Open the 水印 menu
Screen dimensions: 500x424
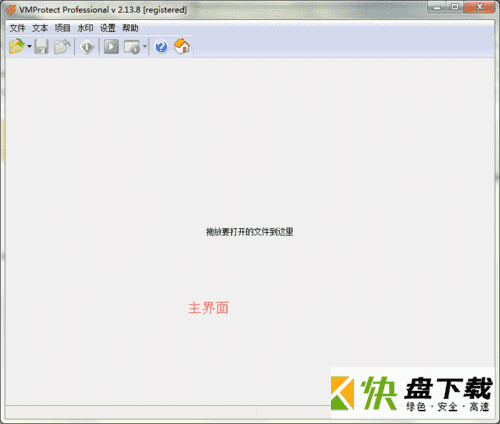(x=85, y=28)
